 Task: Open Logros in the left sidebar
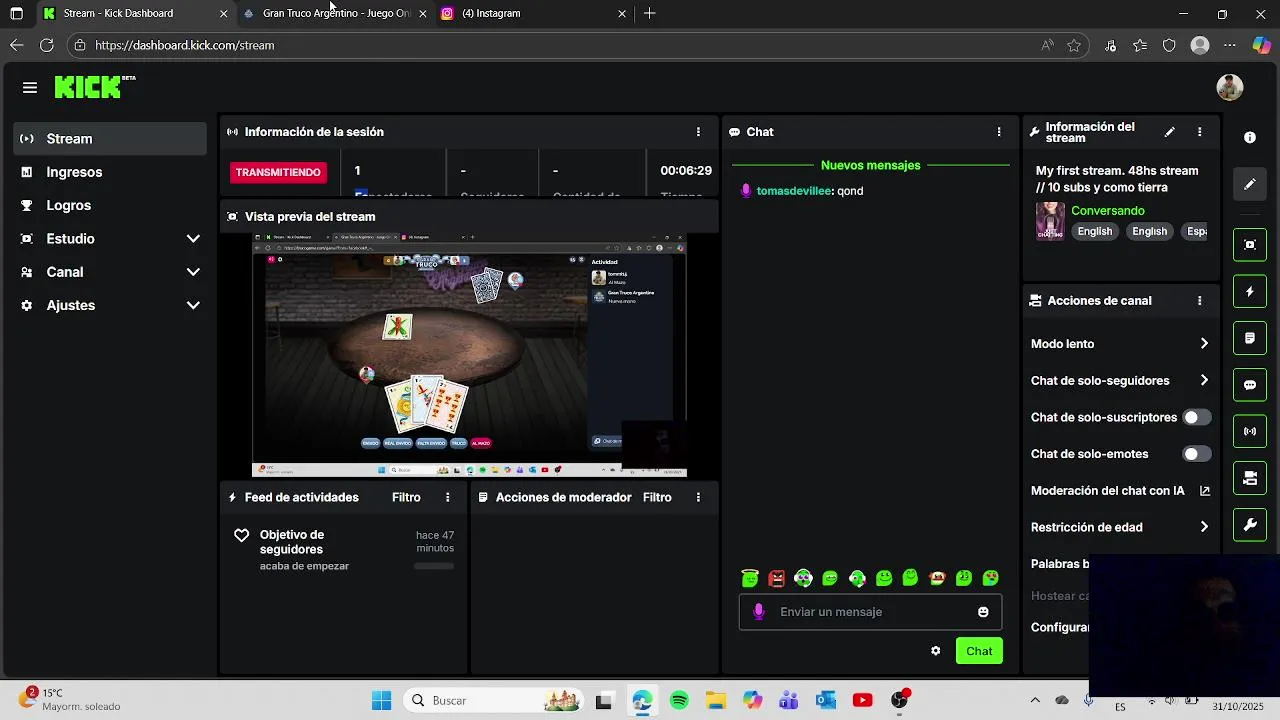[110, 205]
